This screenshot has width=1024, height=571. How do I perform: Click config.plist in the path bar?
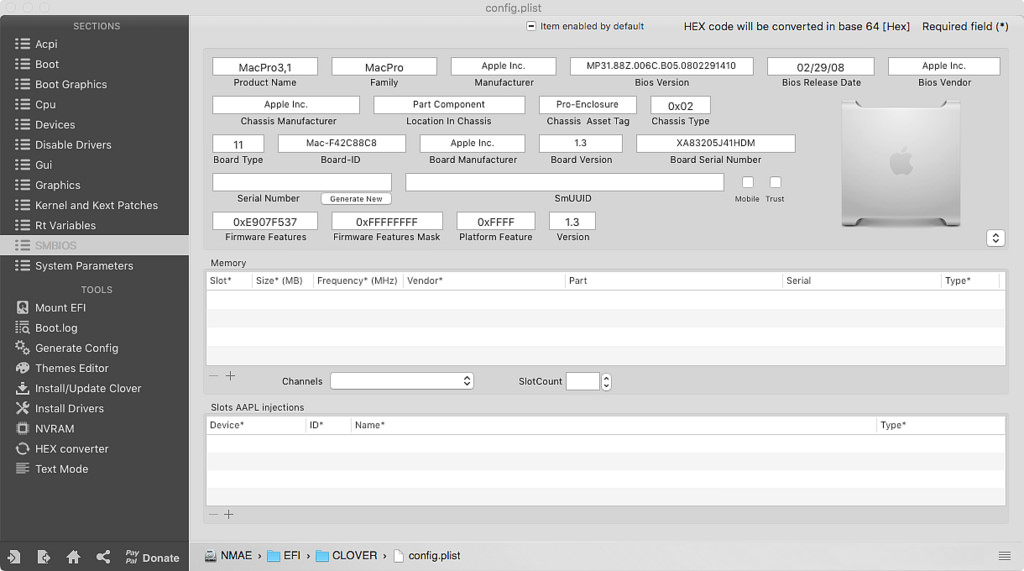point(427,555)
